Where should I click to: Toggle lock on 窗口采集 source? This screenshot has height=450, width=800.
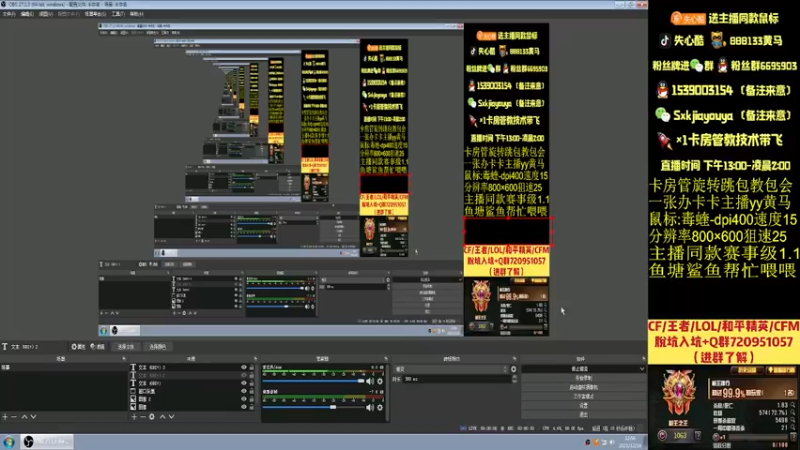252,391
